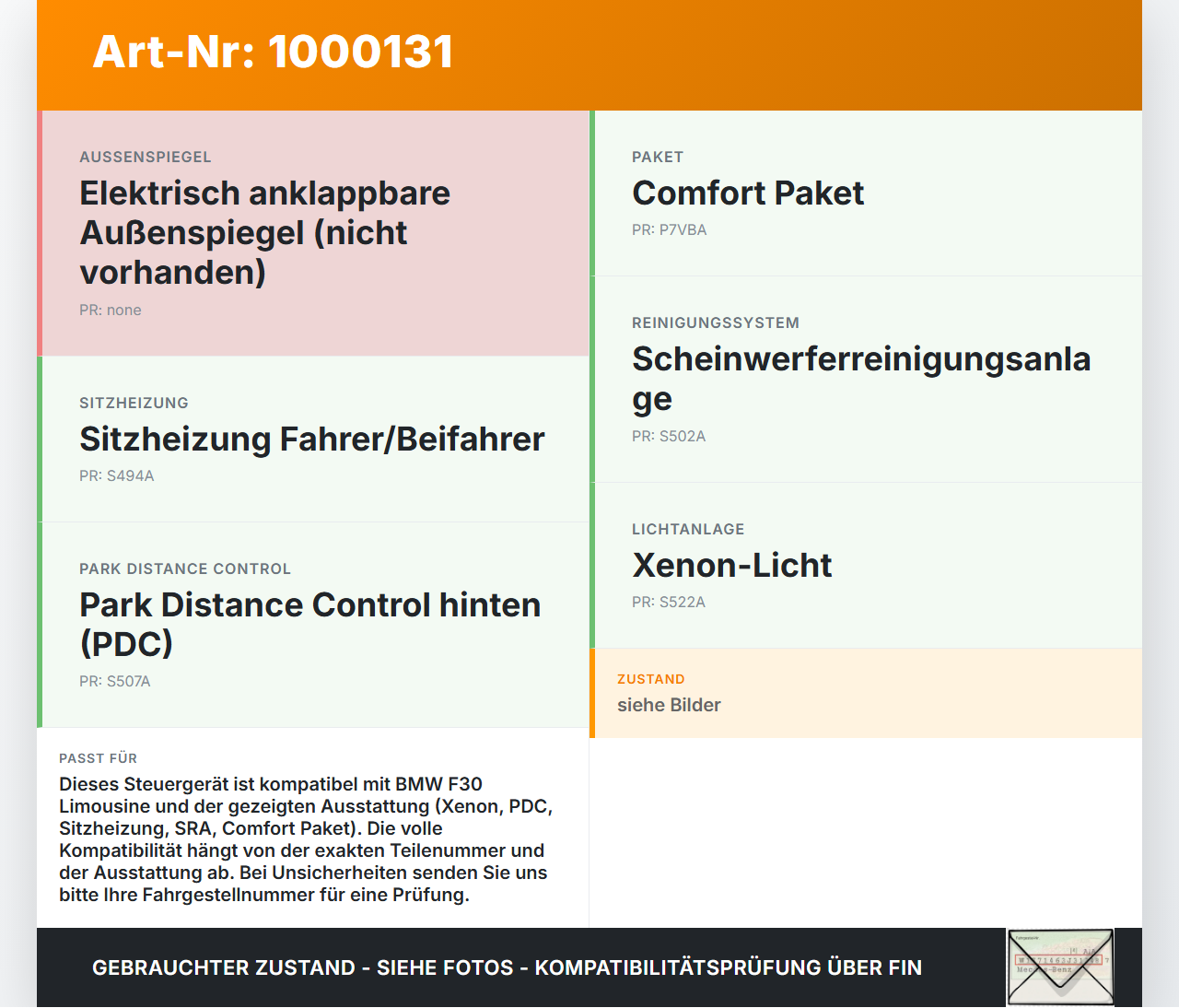The height and width of the screenshot is (1008, 1179).
Task: Click the PR: P7VBA code
Action: pos(670,229)
